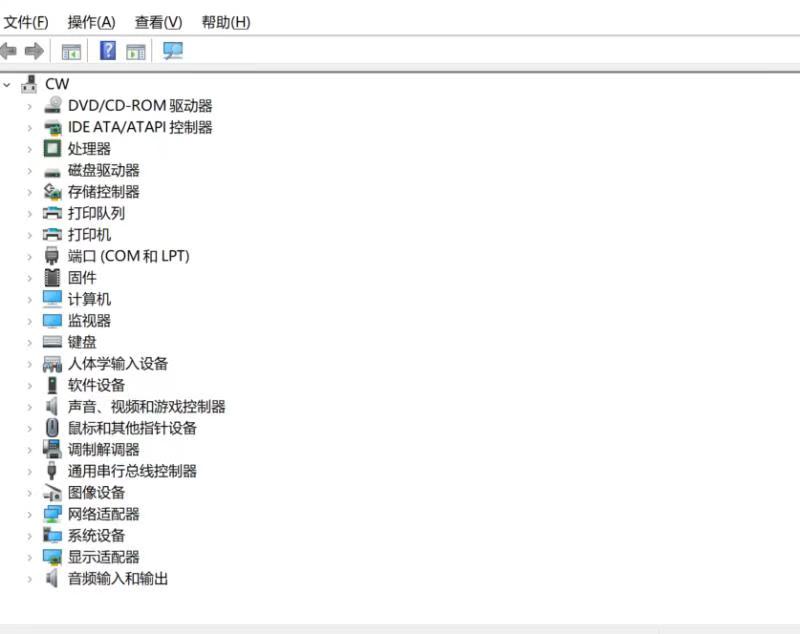The image size is (800, 634).
Task: Click the 键盘 keyboard icon
Action: 53,342
